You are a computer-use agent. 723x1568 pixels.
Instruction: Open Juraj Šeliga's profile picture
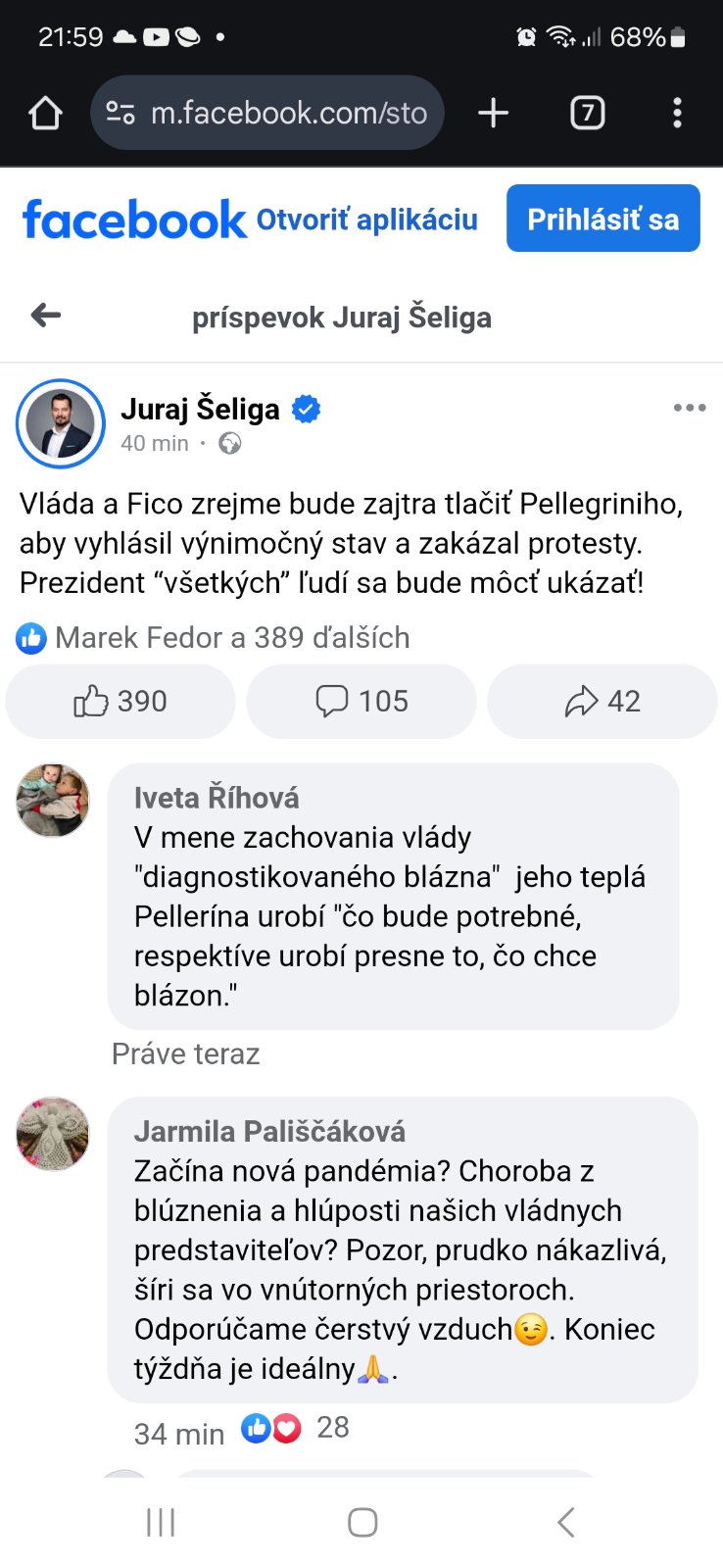pos(61,423)
